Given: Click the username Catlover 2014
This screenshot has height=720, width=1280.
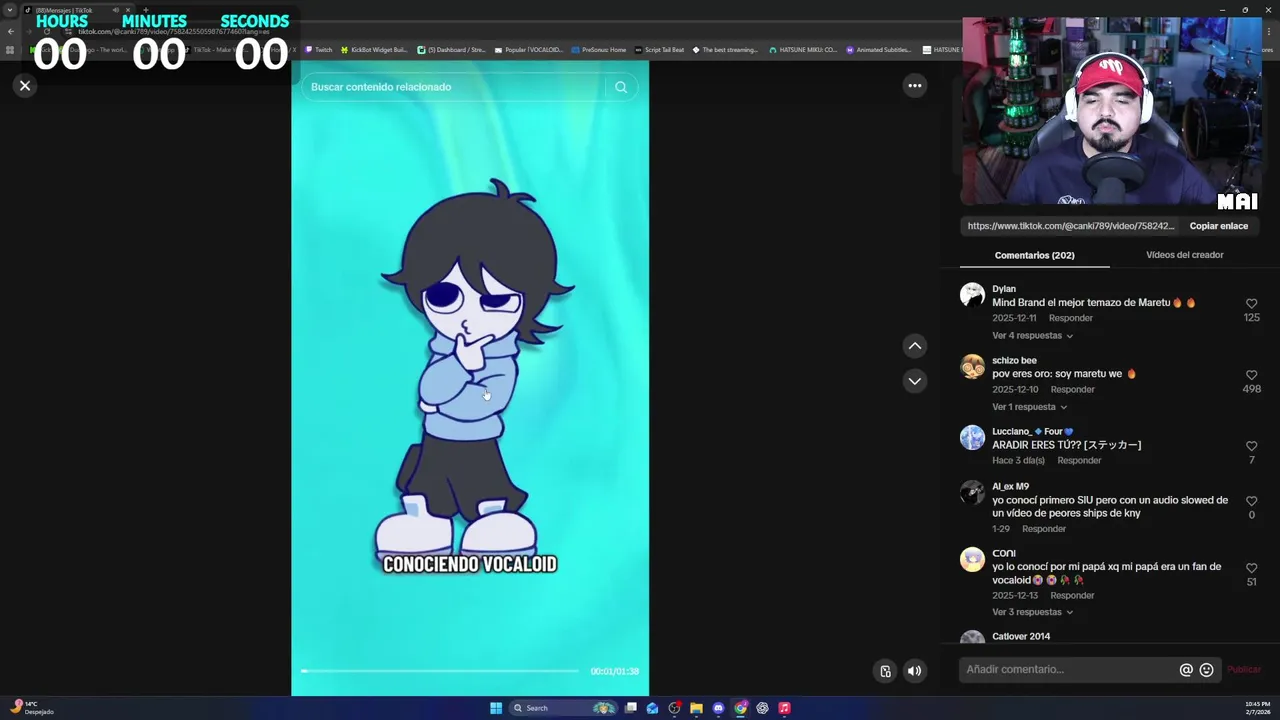Looking at the screenshot, I should [x=1020, y=636].
